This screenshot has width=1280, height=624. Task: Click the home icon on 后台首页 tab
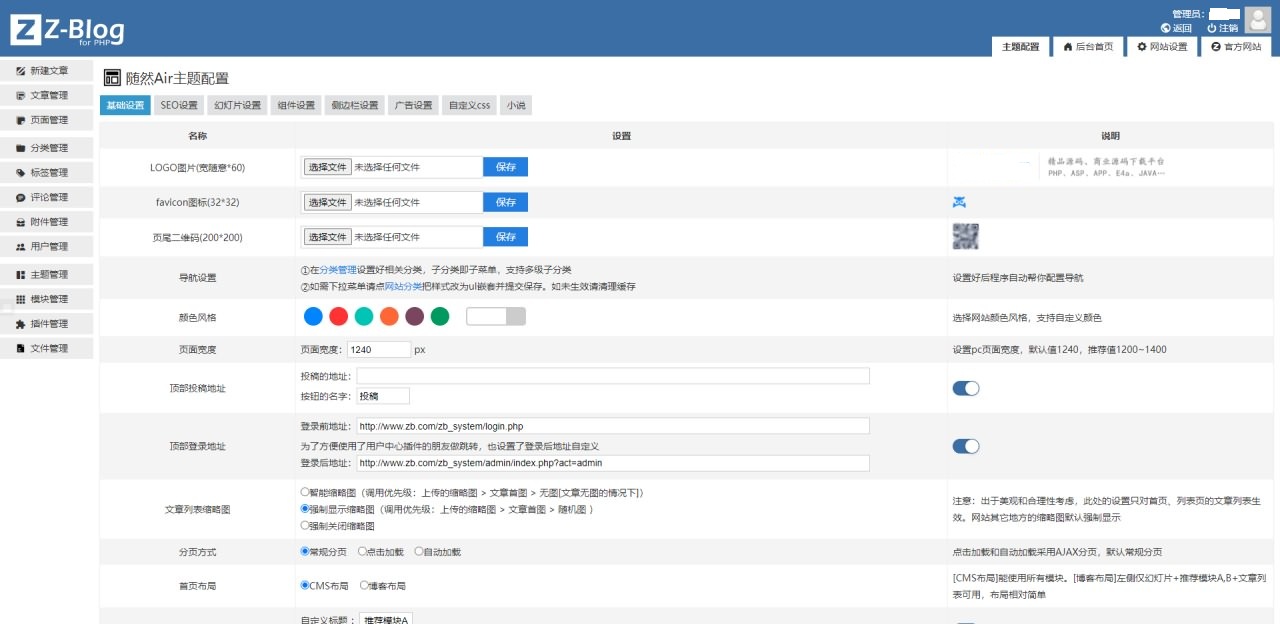1068,47
